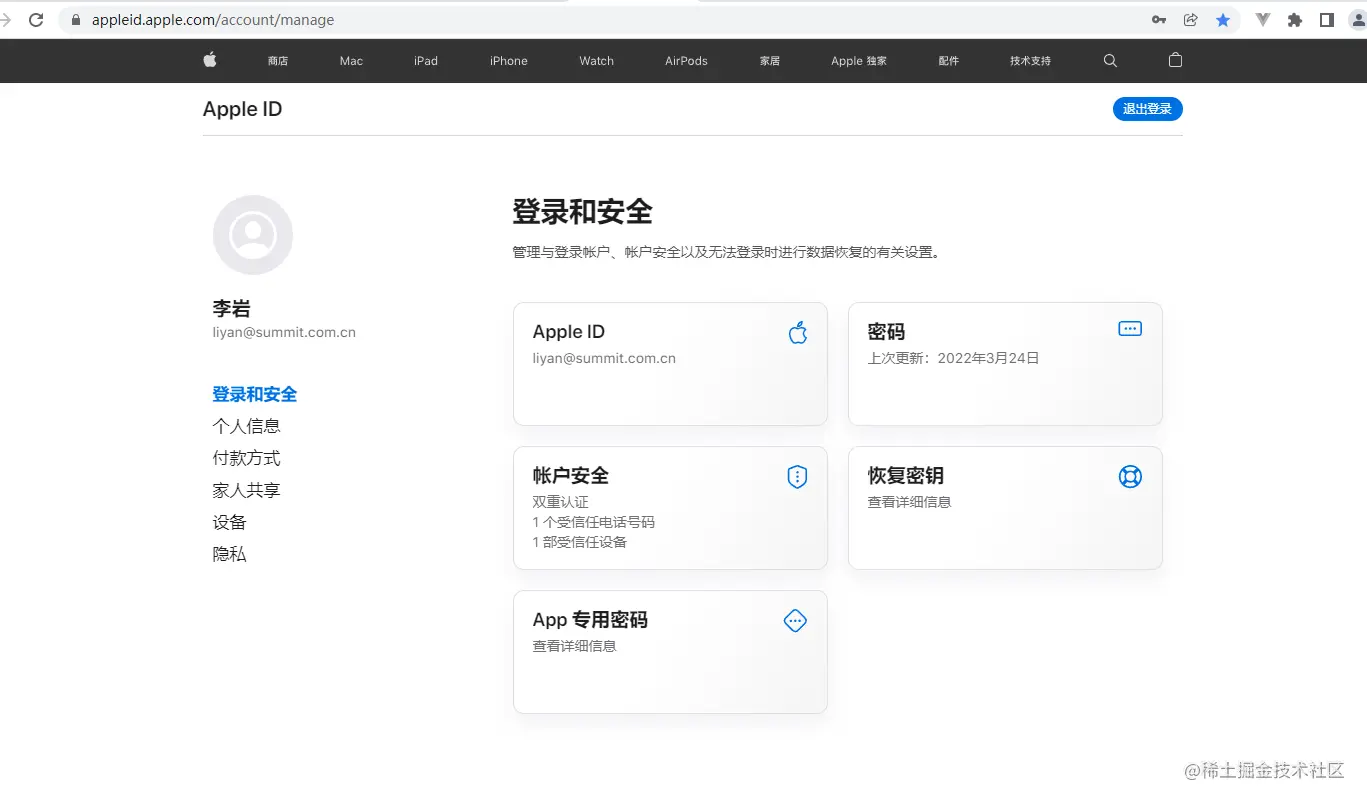Click the Apple logo in navigation bar
The width and height of the screenshot is (1367, 803).
pyautogui.click(x=209, y=60)
